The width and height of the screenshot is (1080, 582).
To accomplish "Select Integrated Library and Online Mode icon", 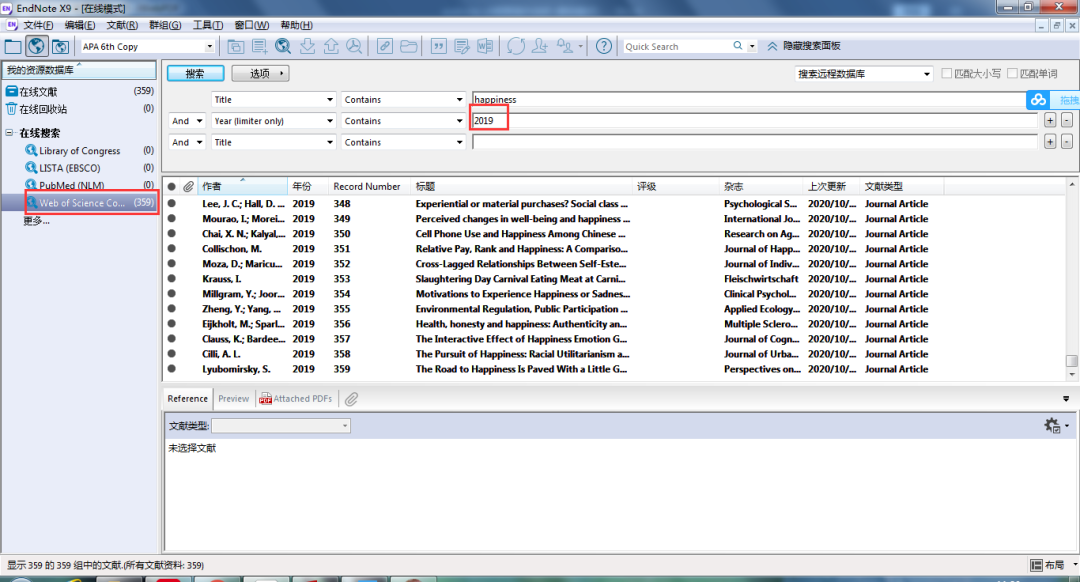I will coord(60,46).
